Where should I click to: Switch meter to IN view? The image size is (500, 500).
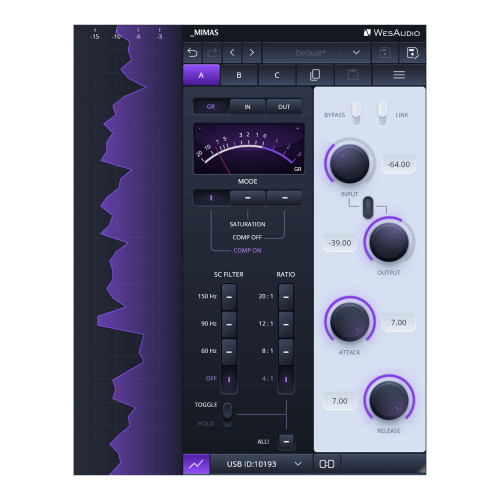pos(247,107)
